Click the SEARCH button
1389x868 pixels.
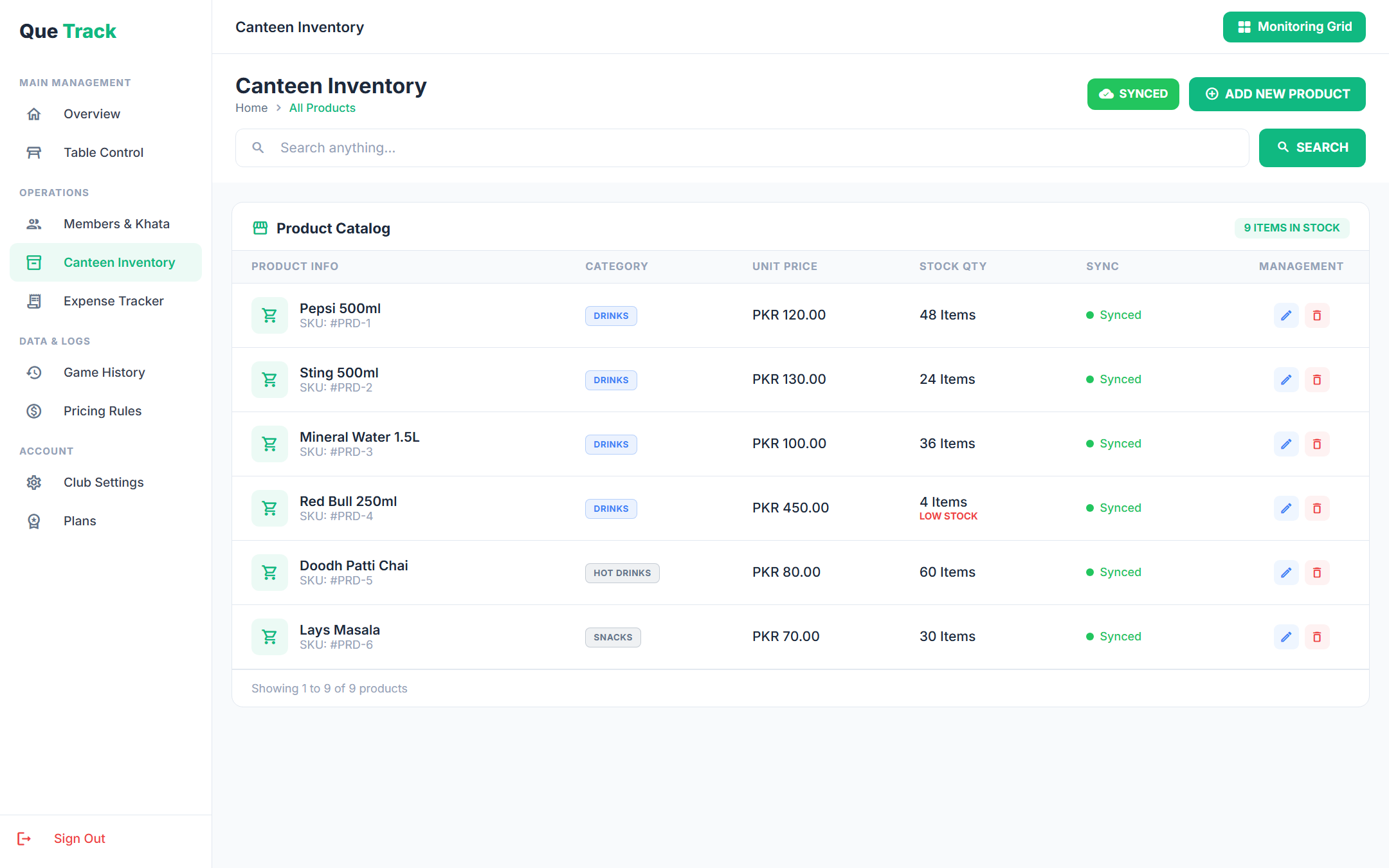(x=1312, y=148)
